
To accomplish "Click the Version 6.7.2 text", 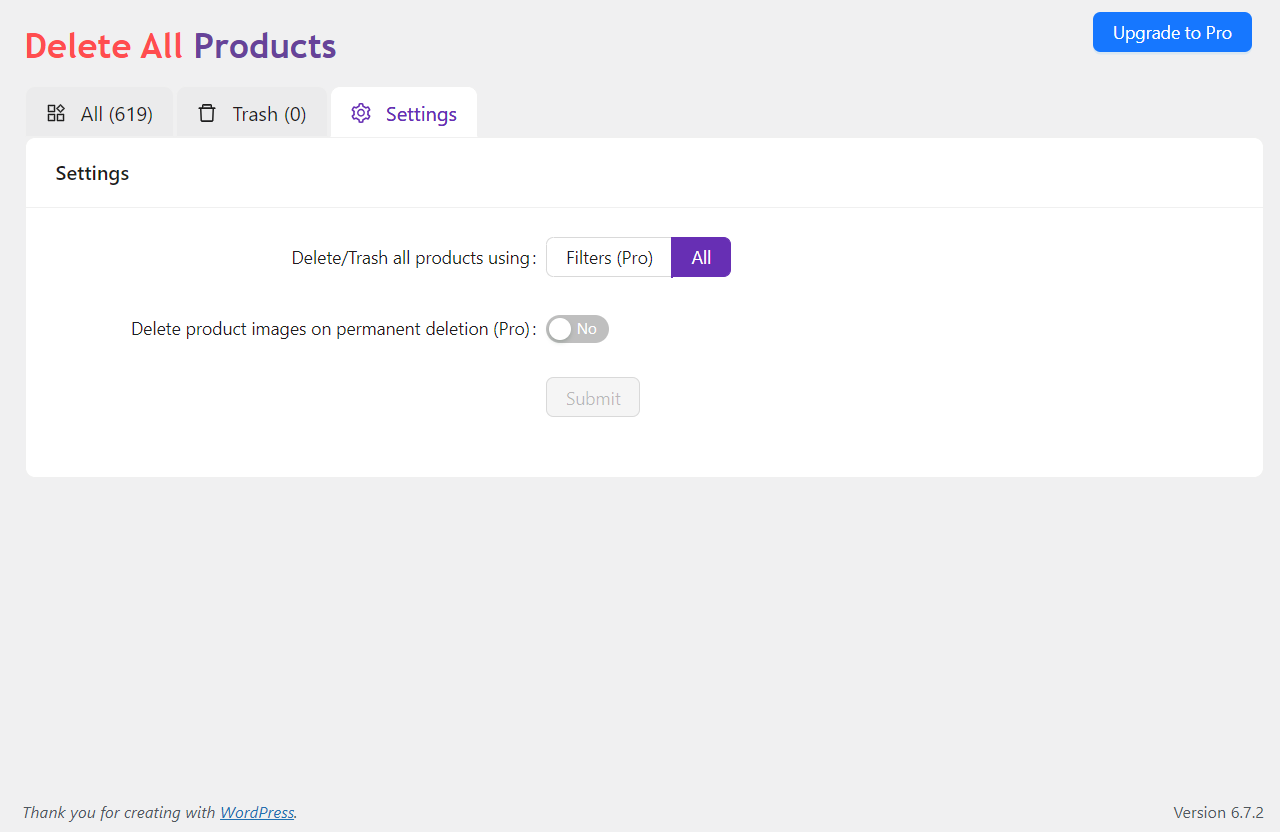I will pos(1218,812).
